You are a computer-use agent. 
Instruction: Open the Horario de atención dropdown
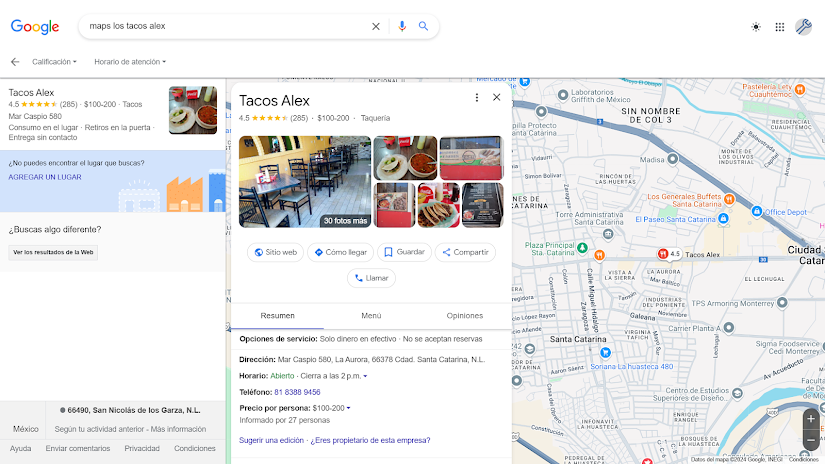point(130,62)
